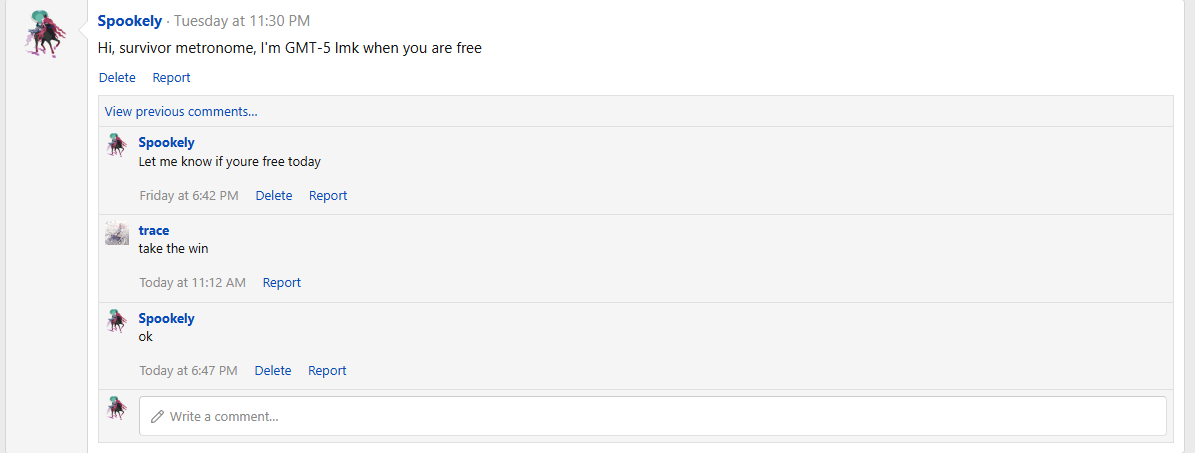Click Spookely's name above the "ok" comment
Viewport: 1195px width, 453px height.
tap(166, 318)
